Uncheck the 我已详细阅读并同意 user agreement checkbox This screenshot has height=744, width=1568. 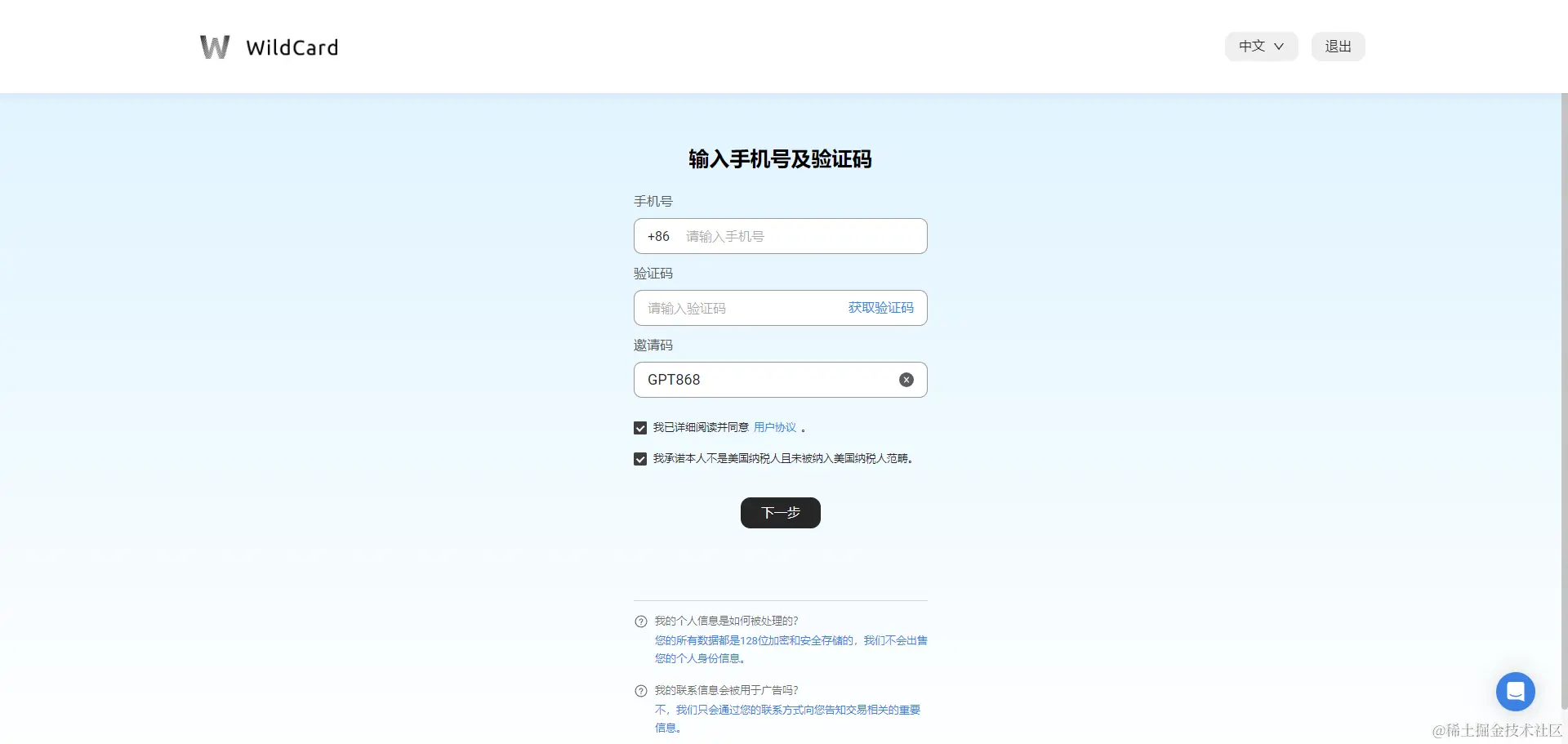(x=640, y=428)
